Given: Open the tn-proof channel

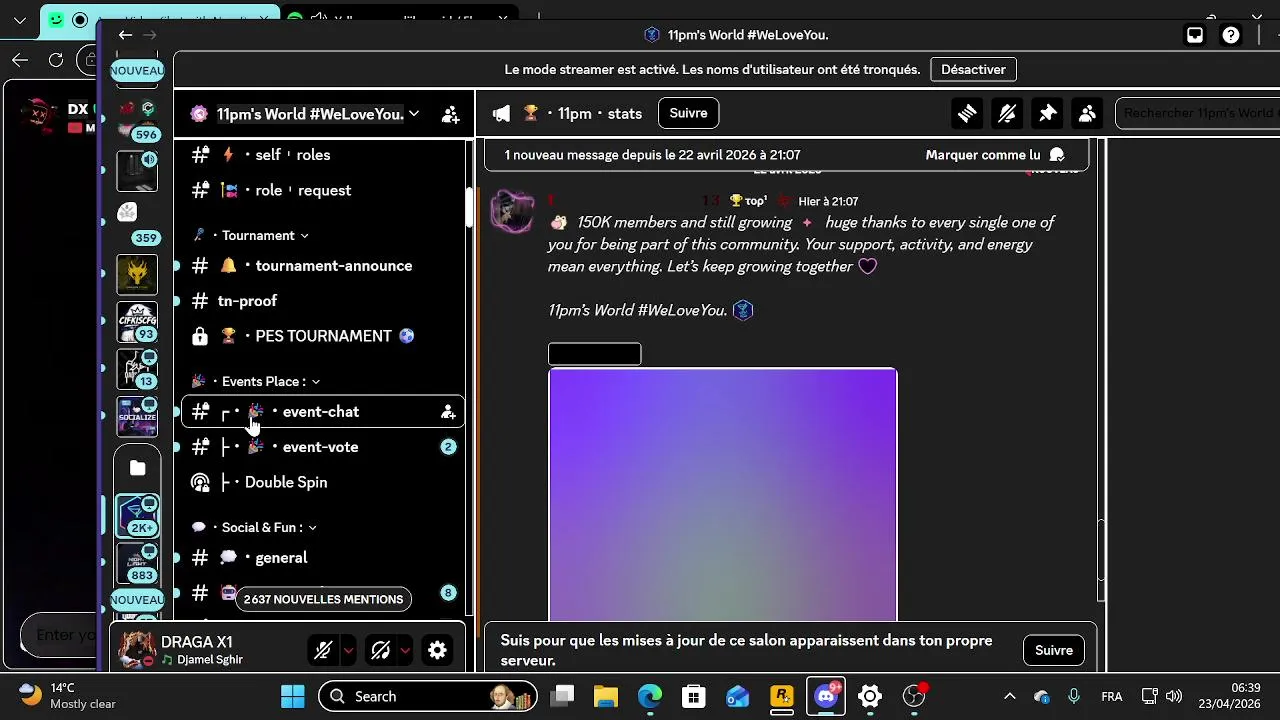Looking at the screenshot, I should click(x=322, y=301).
